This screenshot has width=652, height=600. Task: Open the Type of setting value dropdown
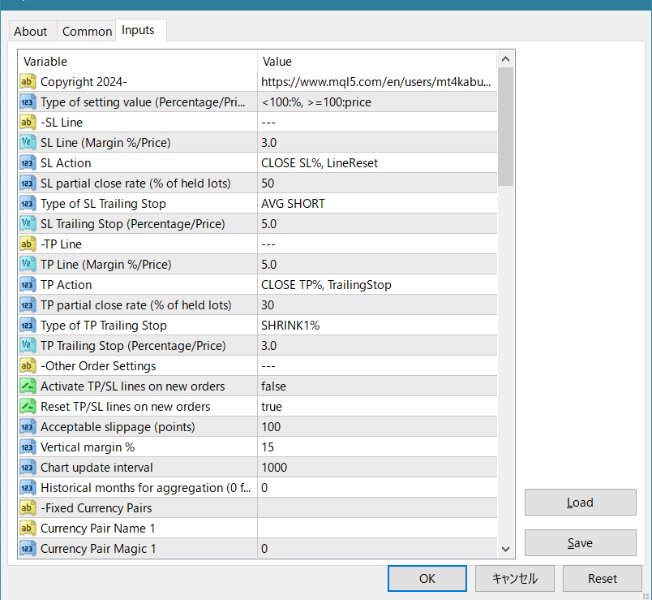point(377,102)
